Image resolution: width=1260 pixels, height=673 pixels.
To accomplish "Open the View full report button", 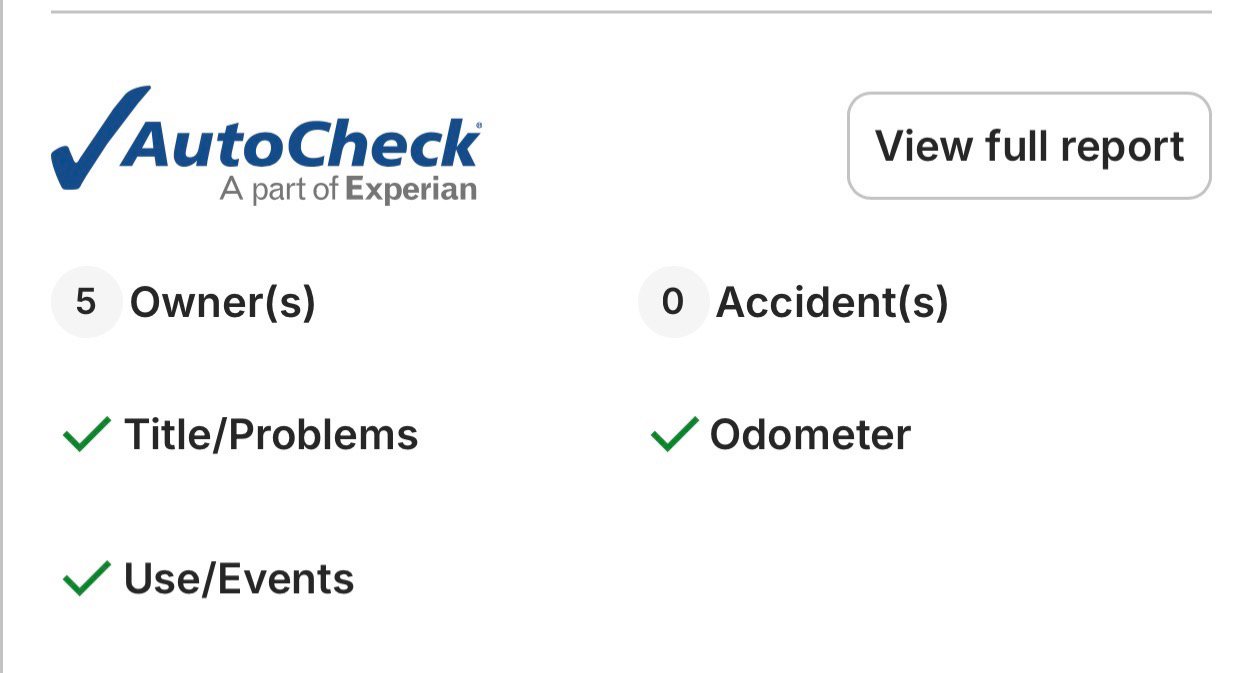I will coord(1029,146).
